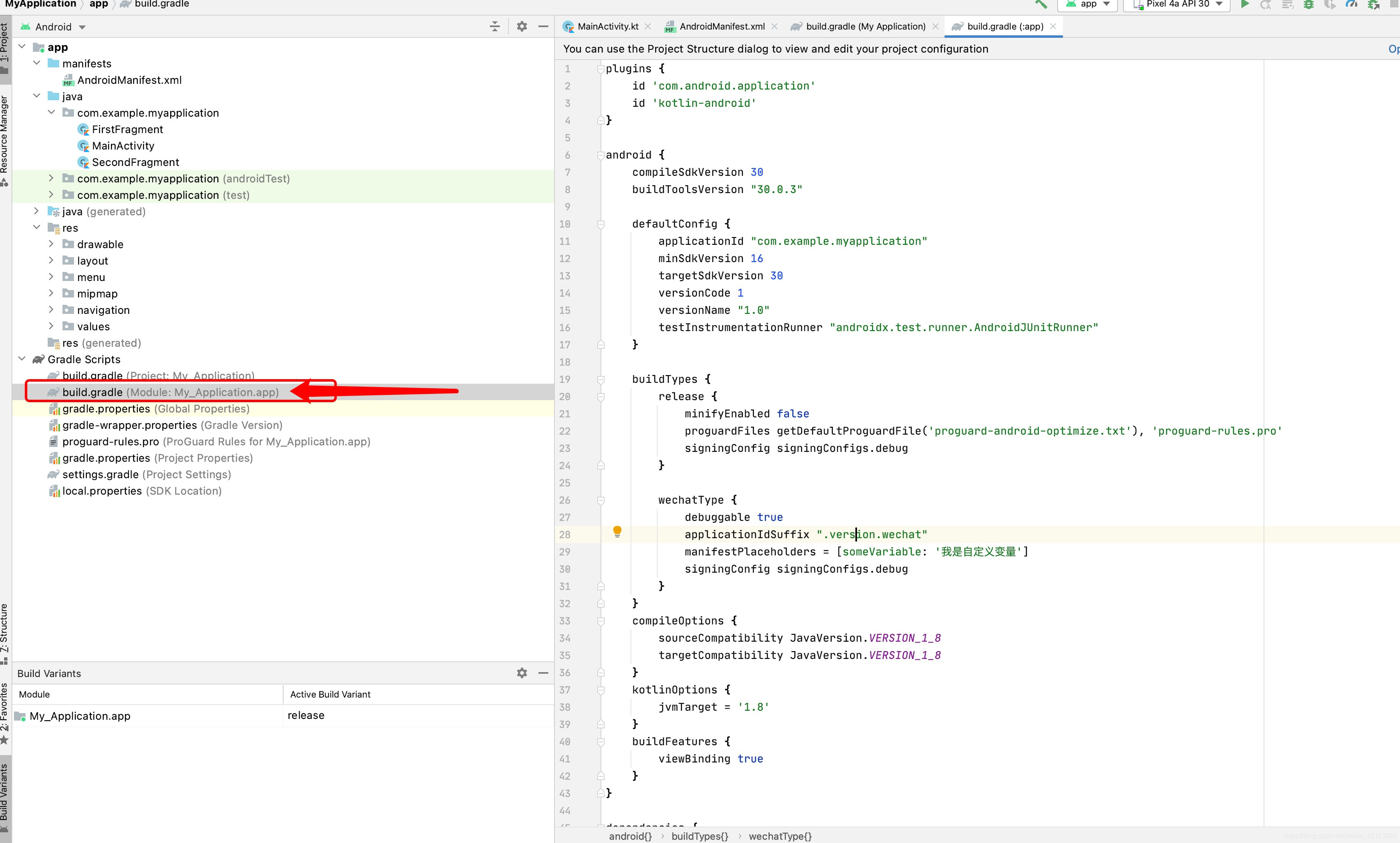Click the Make Project hammer icon

coord(1041,4)
